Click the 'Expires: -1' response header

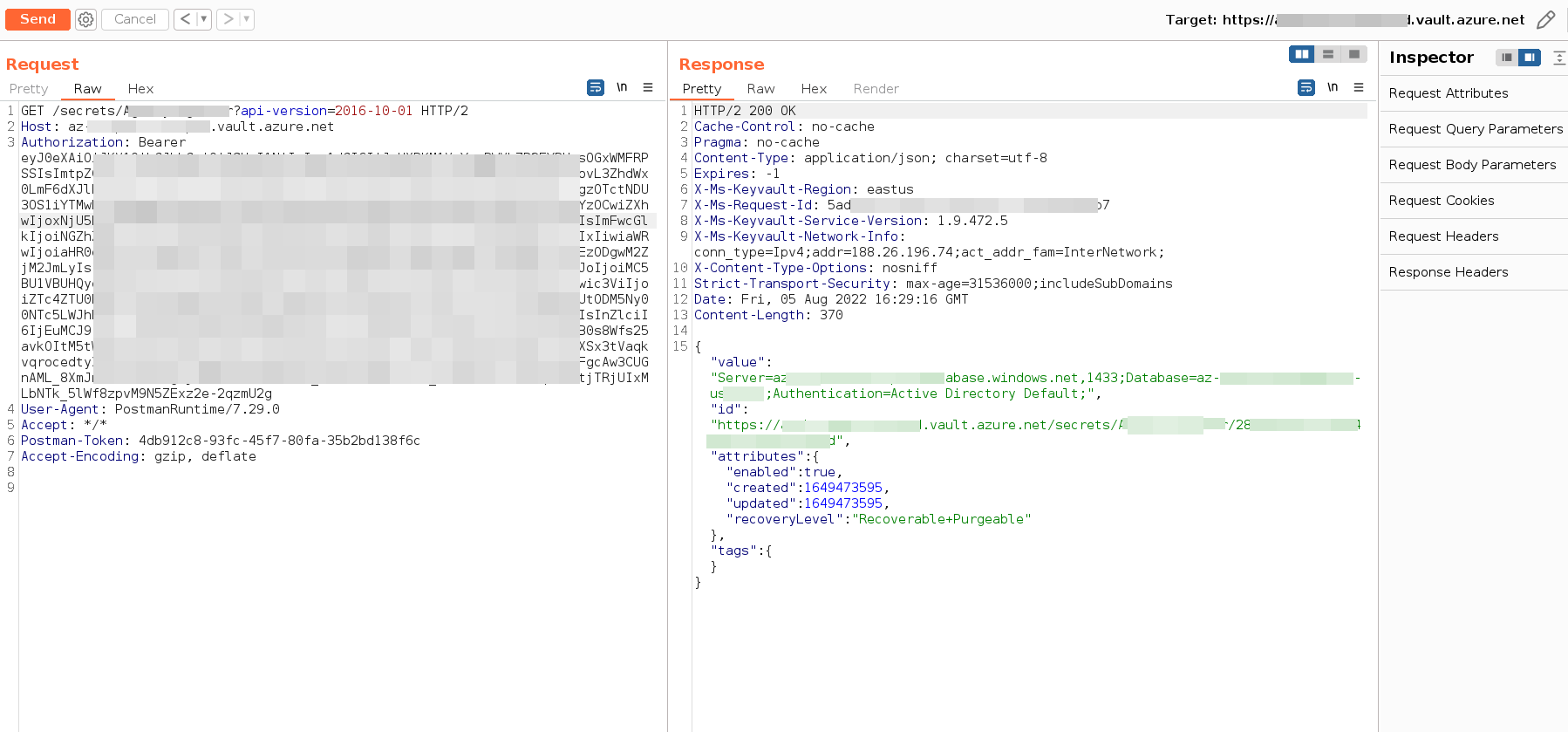coord(737,174)
